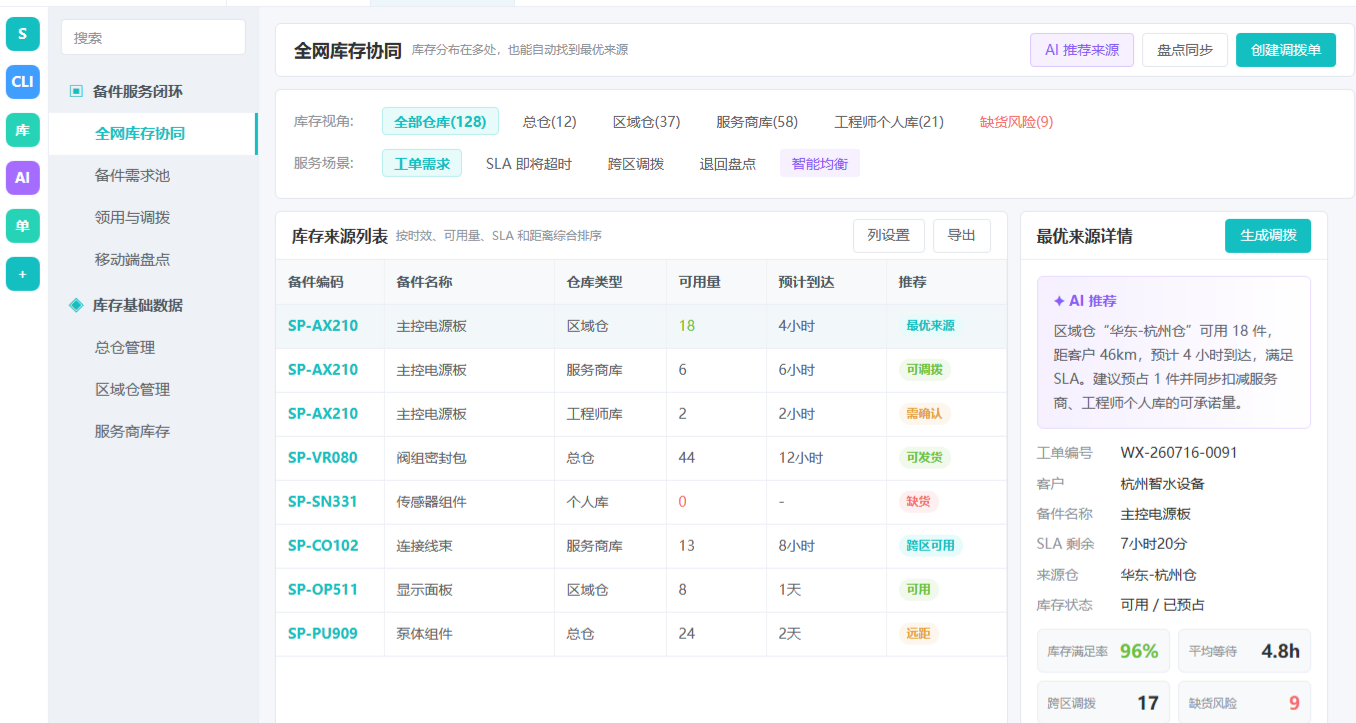This screenshot has width=1356, height=723.
Task: Click the 缺货风险 9 stat card
Action: pyautogui.click(x=1244, y=703)
